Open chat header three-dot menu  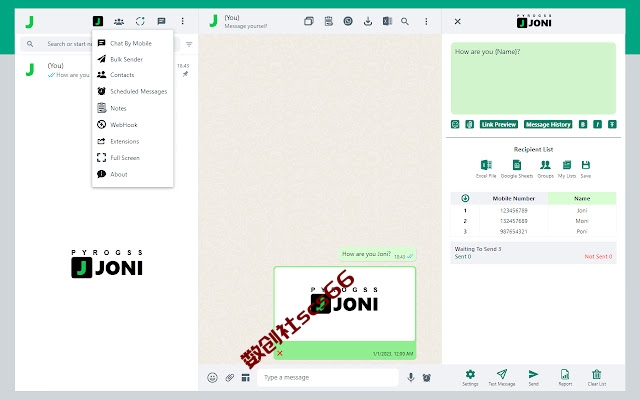[426, 21]
